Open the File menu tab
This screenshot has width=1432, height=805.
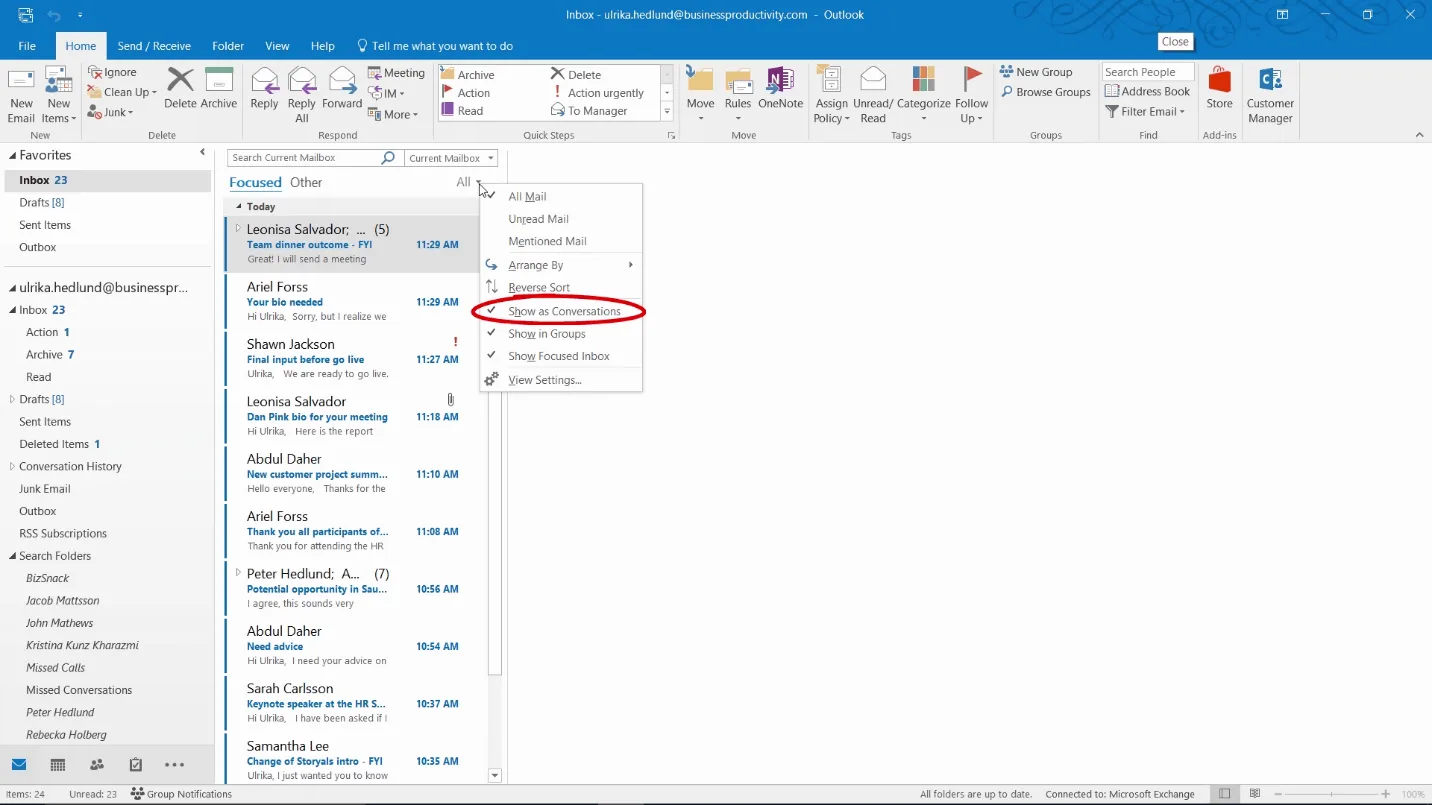pos(27,46)
